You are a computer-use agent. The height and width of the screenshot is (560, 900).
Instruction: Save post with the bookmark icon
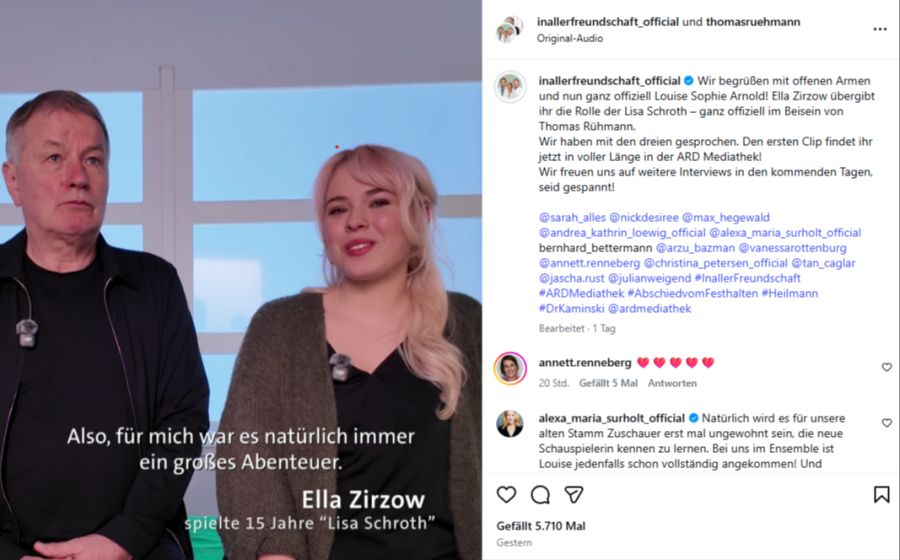pos(882,495)
